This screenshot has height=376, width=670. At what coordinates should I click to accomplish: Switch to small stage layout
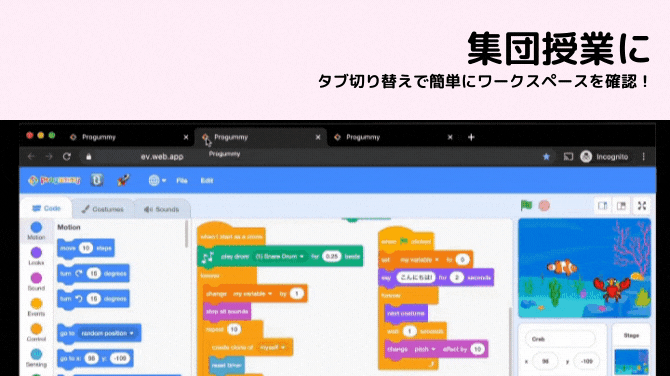[x=602, y=206]
